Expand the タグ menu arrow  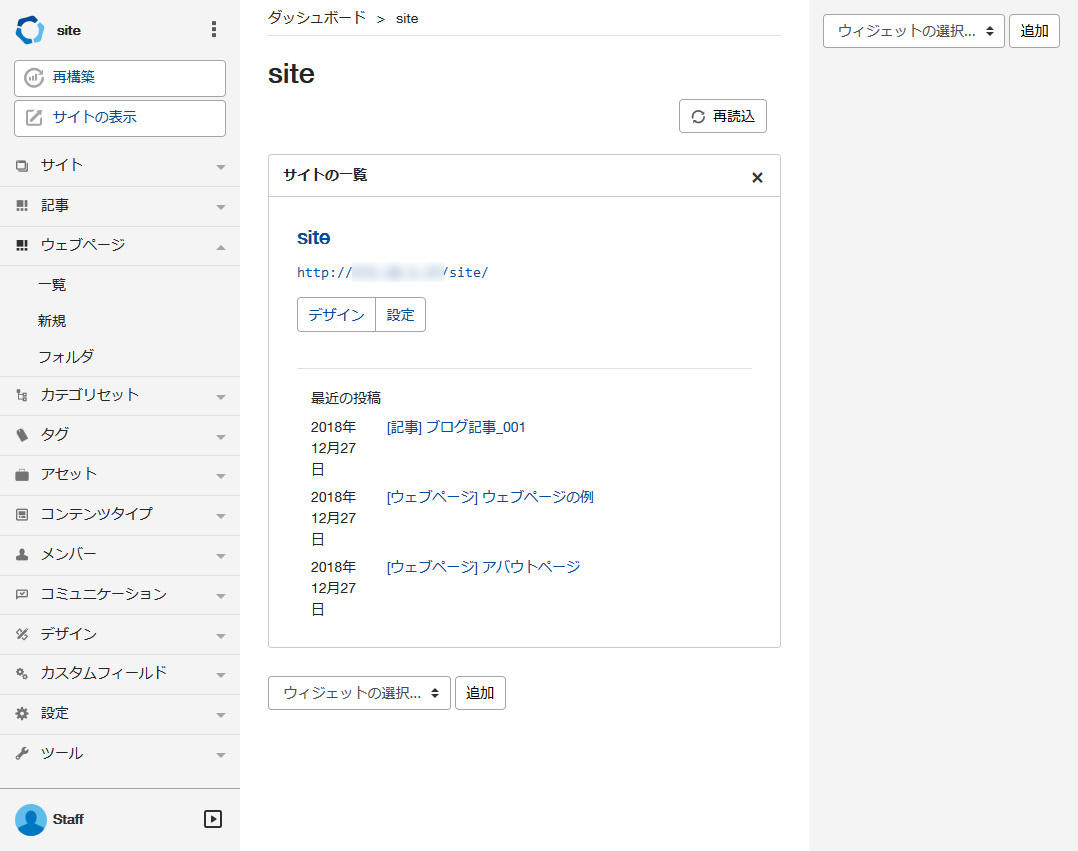[221, 436]
